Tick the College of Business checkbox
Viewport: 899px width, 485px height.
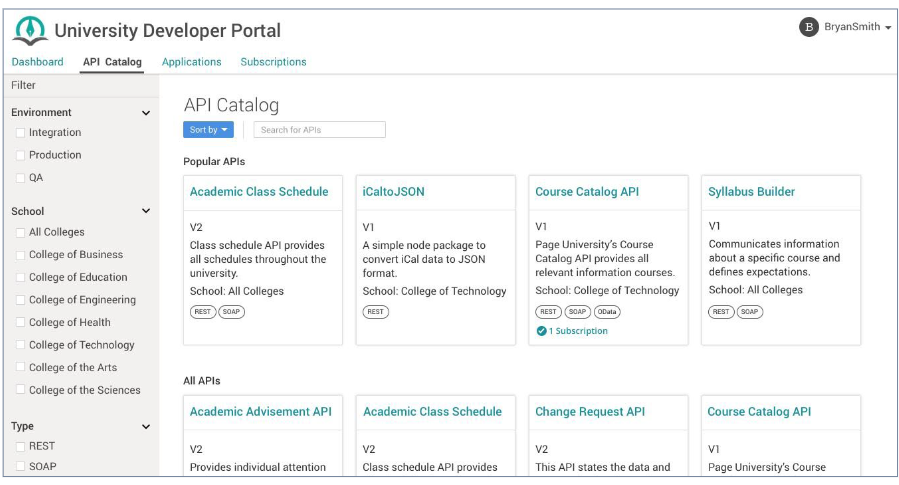click(21, 255)
